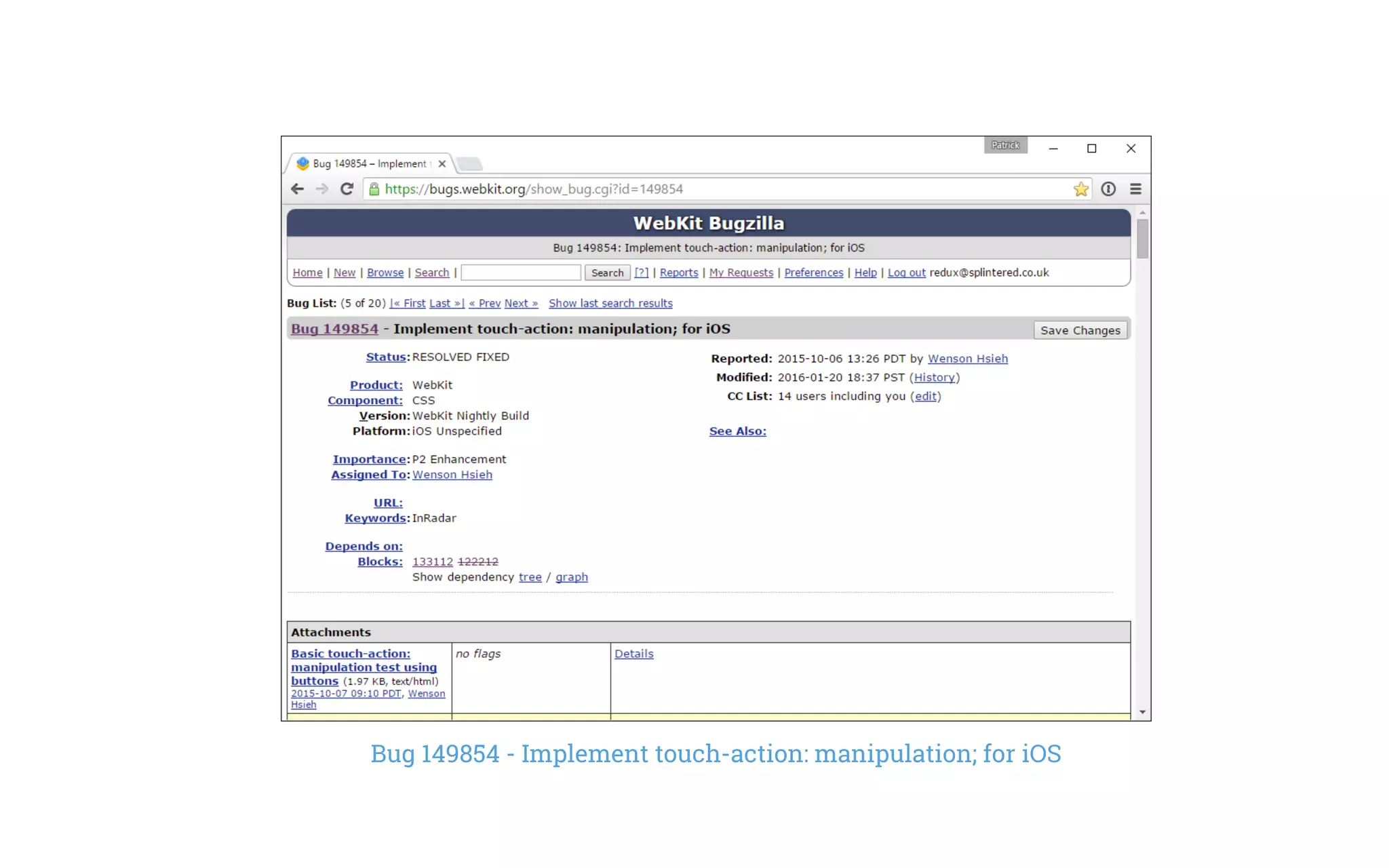Viewport: 1389px width, 868px height.
Task: Open the Depends on label link
Action: [364, 547]
